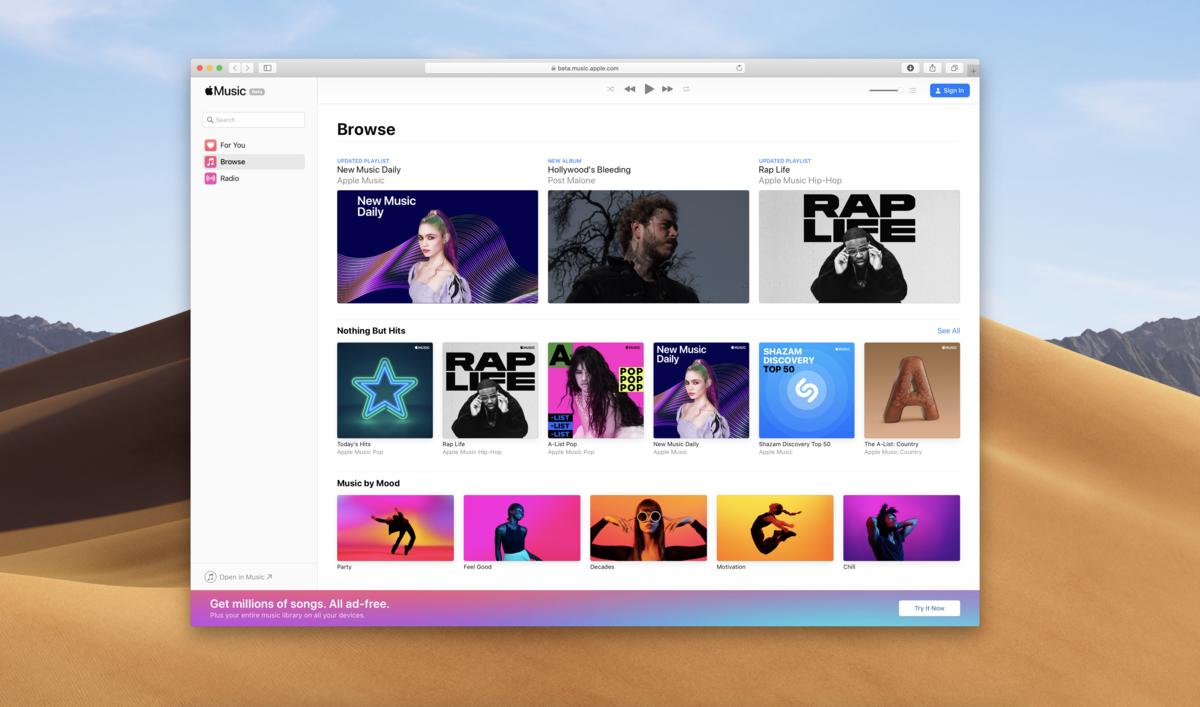Toggle shuffle playback
The width and height of the screenshot is (1200, 707).
click(611, 89)
